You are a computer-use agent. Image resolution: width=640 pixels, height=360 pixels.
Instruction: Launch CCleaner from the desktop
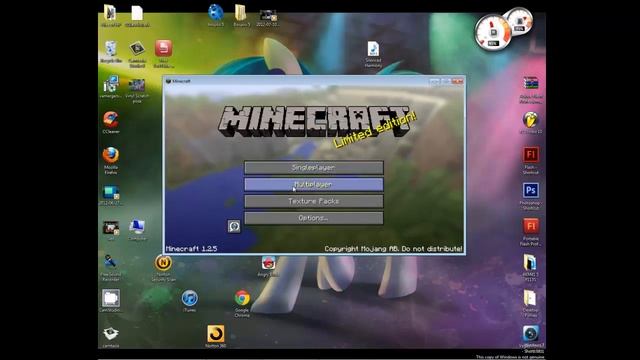[111, 123]
